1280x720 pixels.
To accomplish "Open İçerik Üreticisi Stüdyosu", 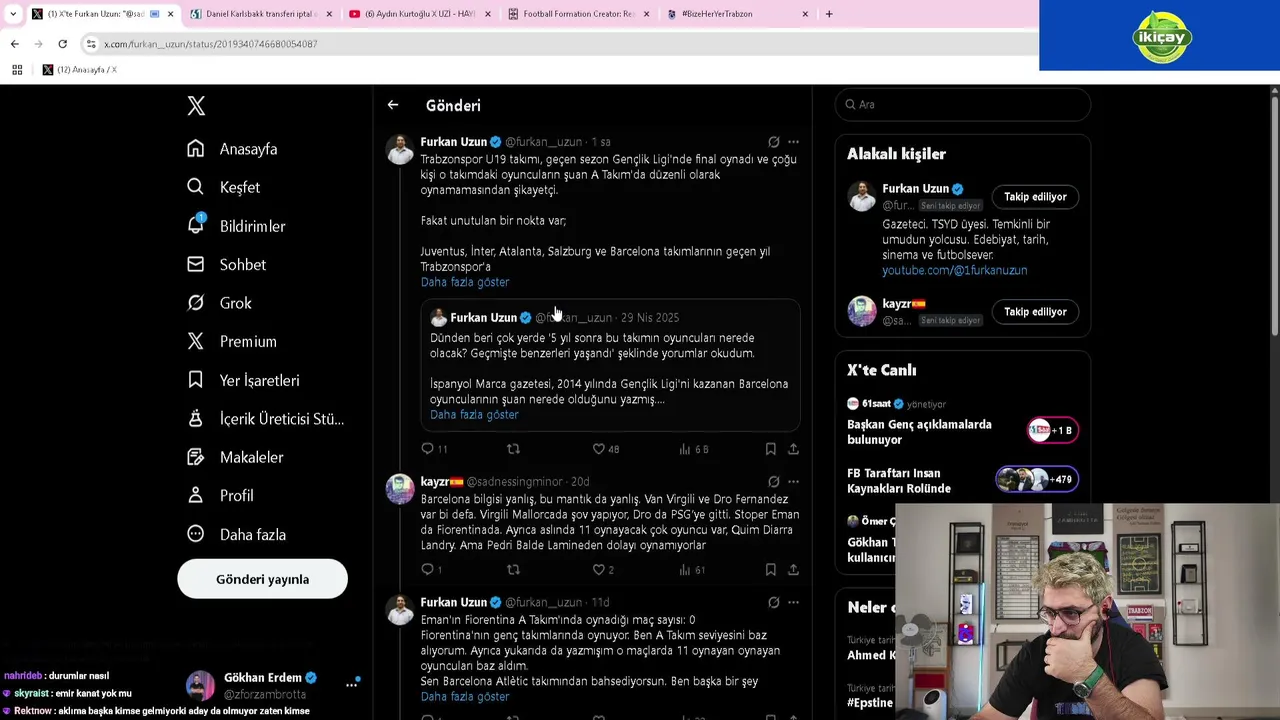I will [x=265, y=419].
